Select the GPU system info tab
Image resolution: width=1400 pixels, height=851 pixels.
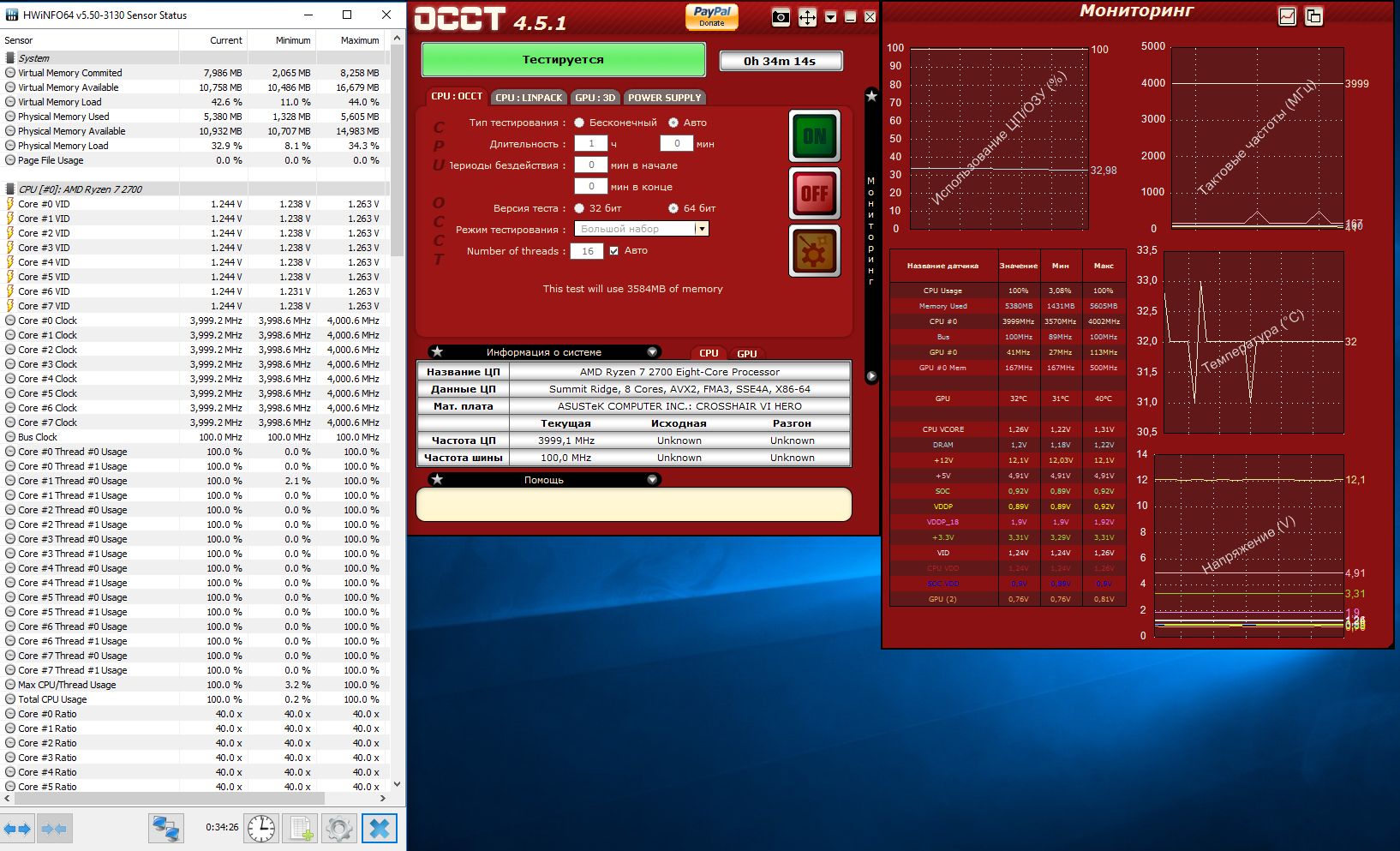pos(747,353)
